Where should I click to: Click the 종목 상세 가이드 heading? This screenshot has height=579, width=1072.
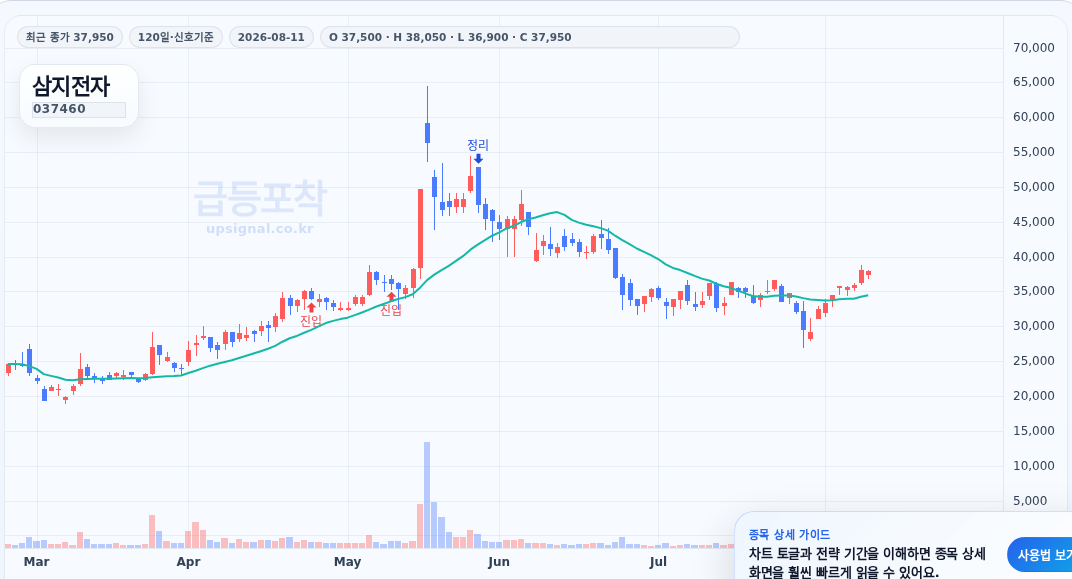click(789, 534)
